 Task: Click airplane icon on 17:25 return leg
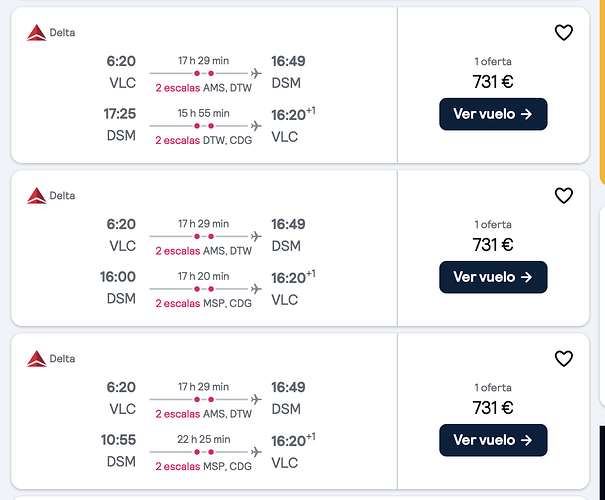(x=256, y=126)
